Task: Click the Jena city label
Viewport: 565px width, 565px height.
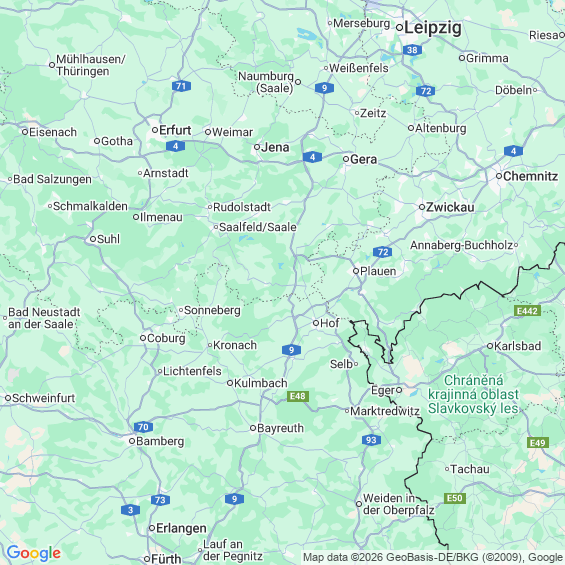Action: pos(275,147)
